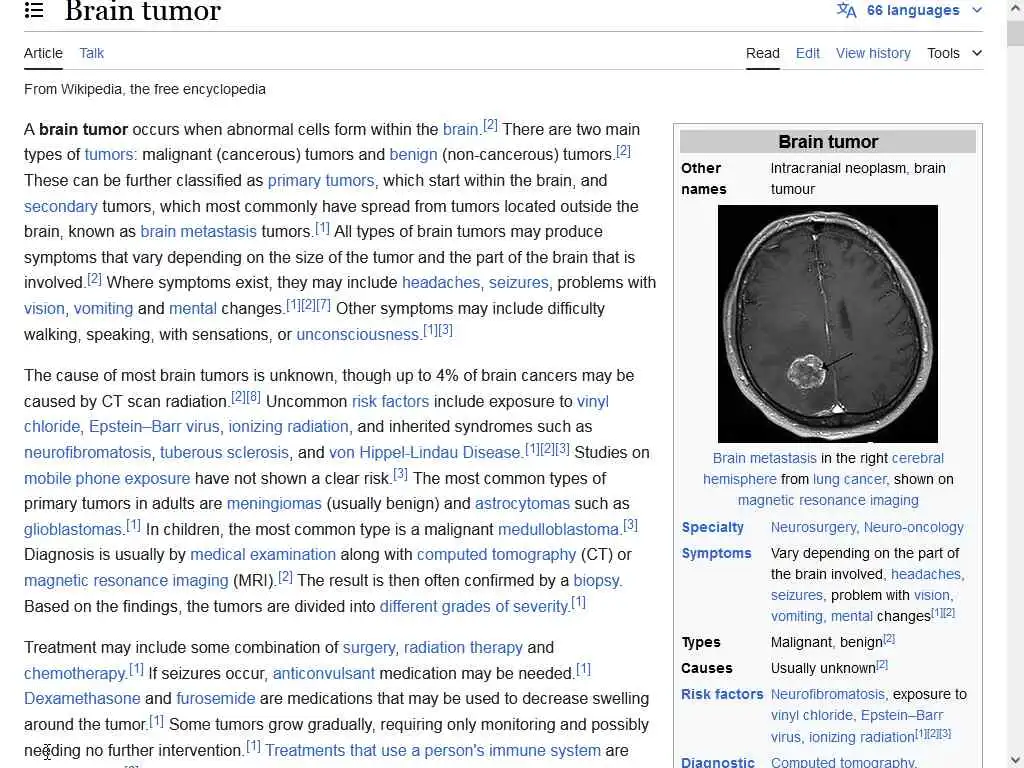Follow the 'furosemide' link

216,699
